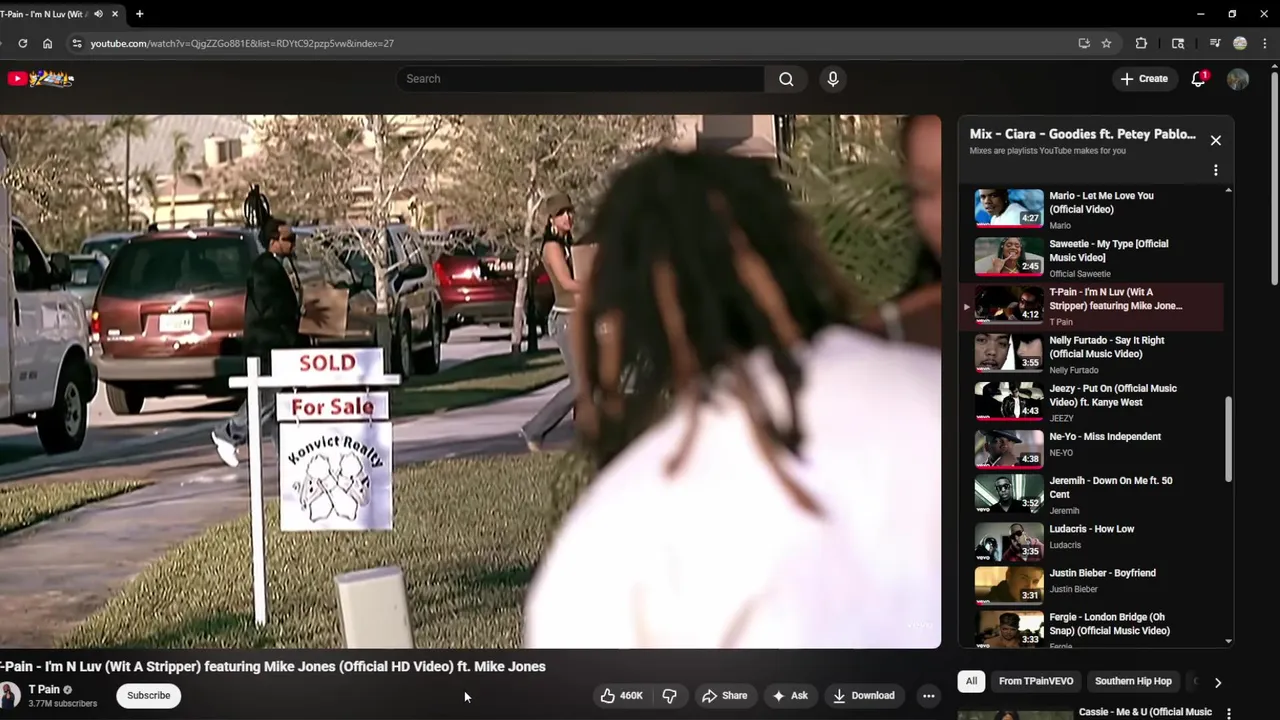Click the video player to pause

[x=470, y=381]
